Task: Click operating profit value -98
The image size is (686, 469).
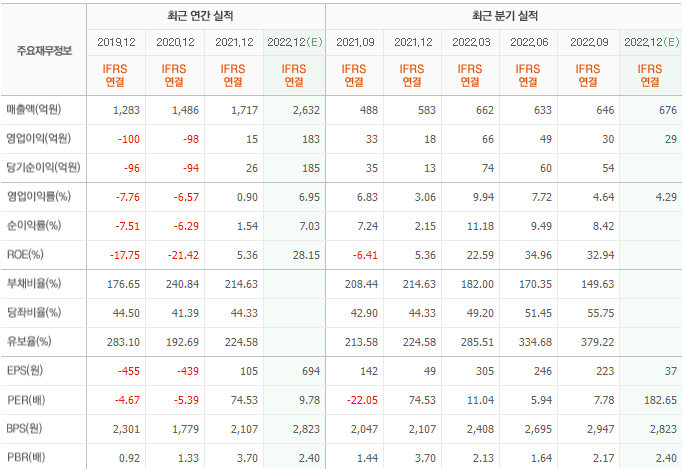Action: (191, 139)
